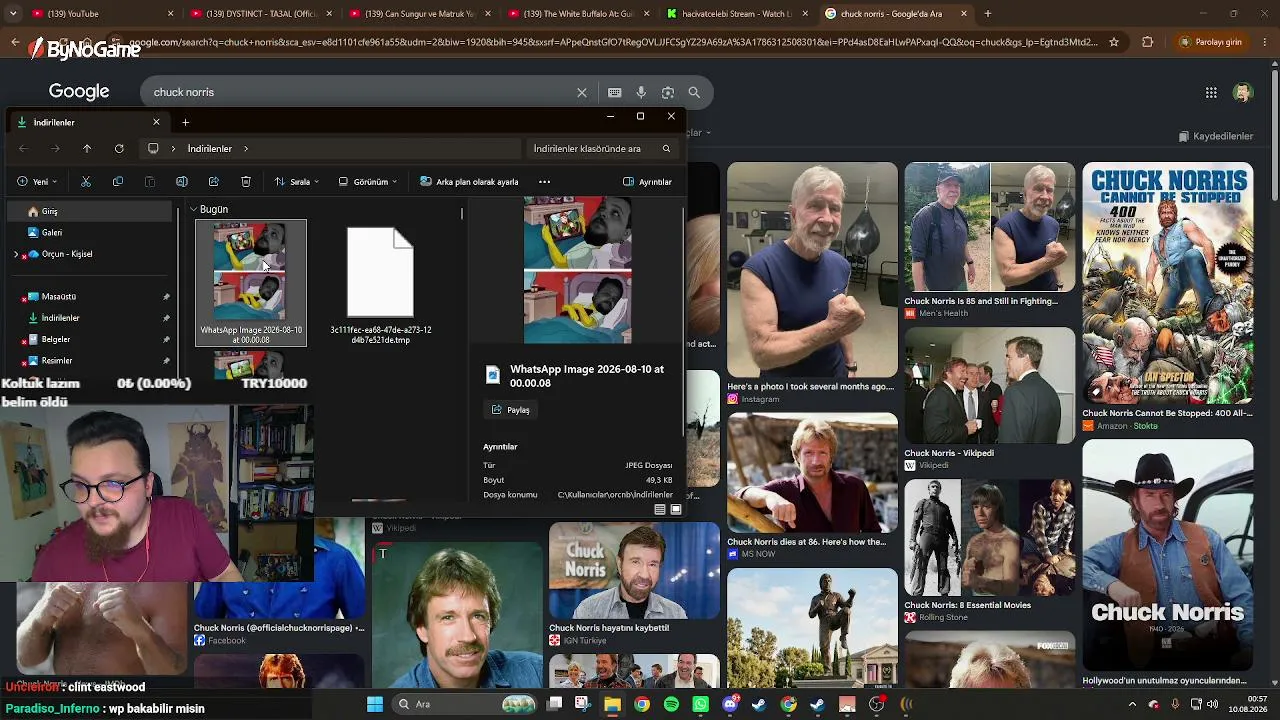Cut the selected file in Explorer toolbar
The image size is (1280, 720).
[86, 182]
